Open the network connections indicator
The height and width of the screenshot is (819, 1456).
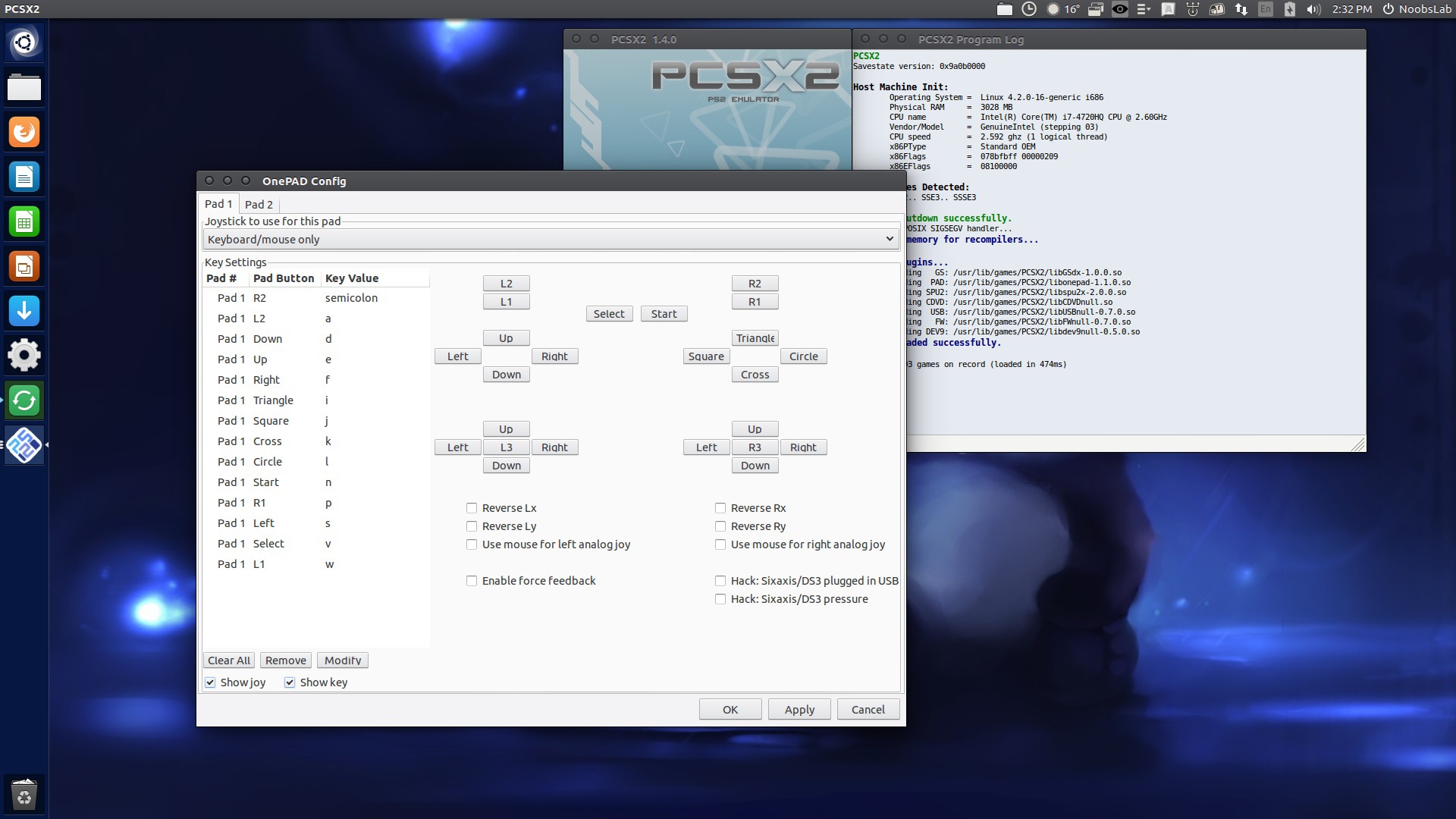click(1241, 9)
